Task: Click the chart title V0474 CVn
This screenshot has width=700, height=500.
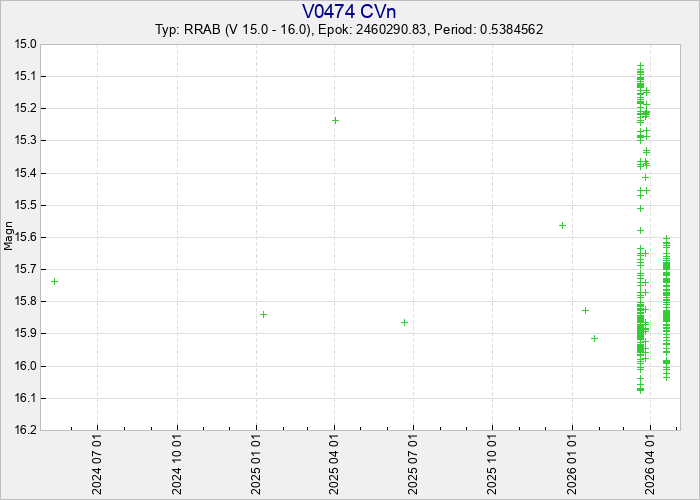Action: click(349, 11)
